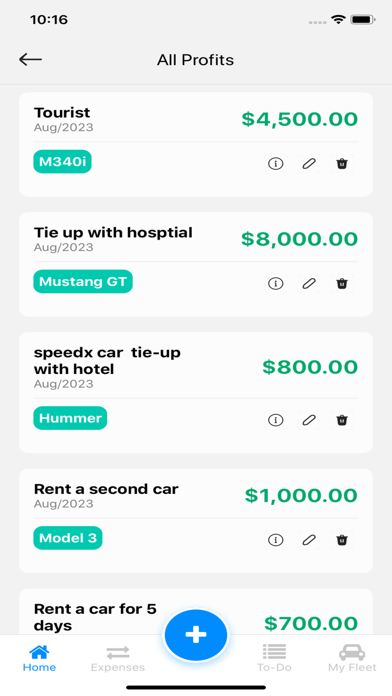The image size is (392, 696).
Task: Tap the M340i vehicle tag
Action: click(62, 162)
